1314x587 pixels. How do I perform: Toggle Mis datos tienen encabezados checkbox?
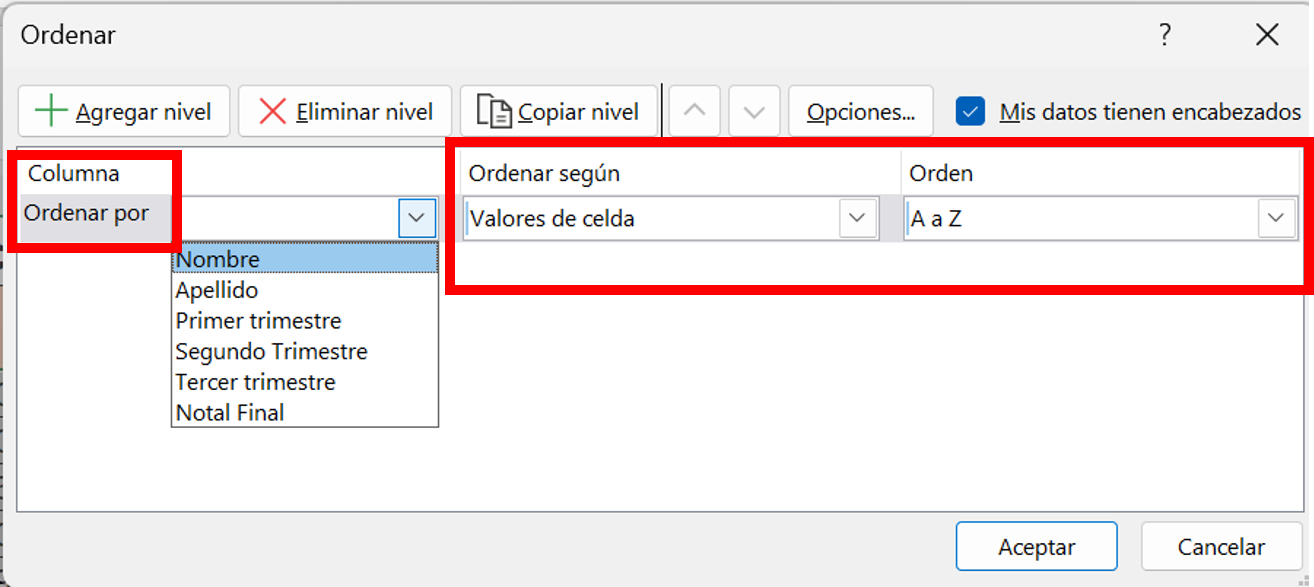click(970, 111)
